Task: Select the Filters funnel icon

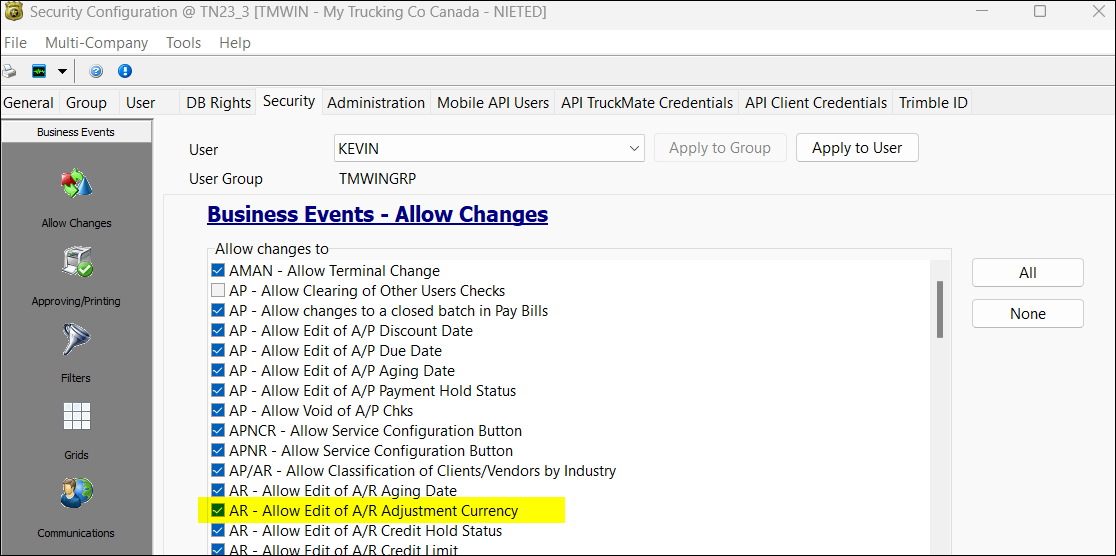Action: [76, 341]
